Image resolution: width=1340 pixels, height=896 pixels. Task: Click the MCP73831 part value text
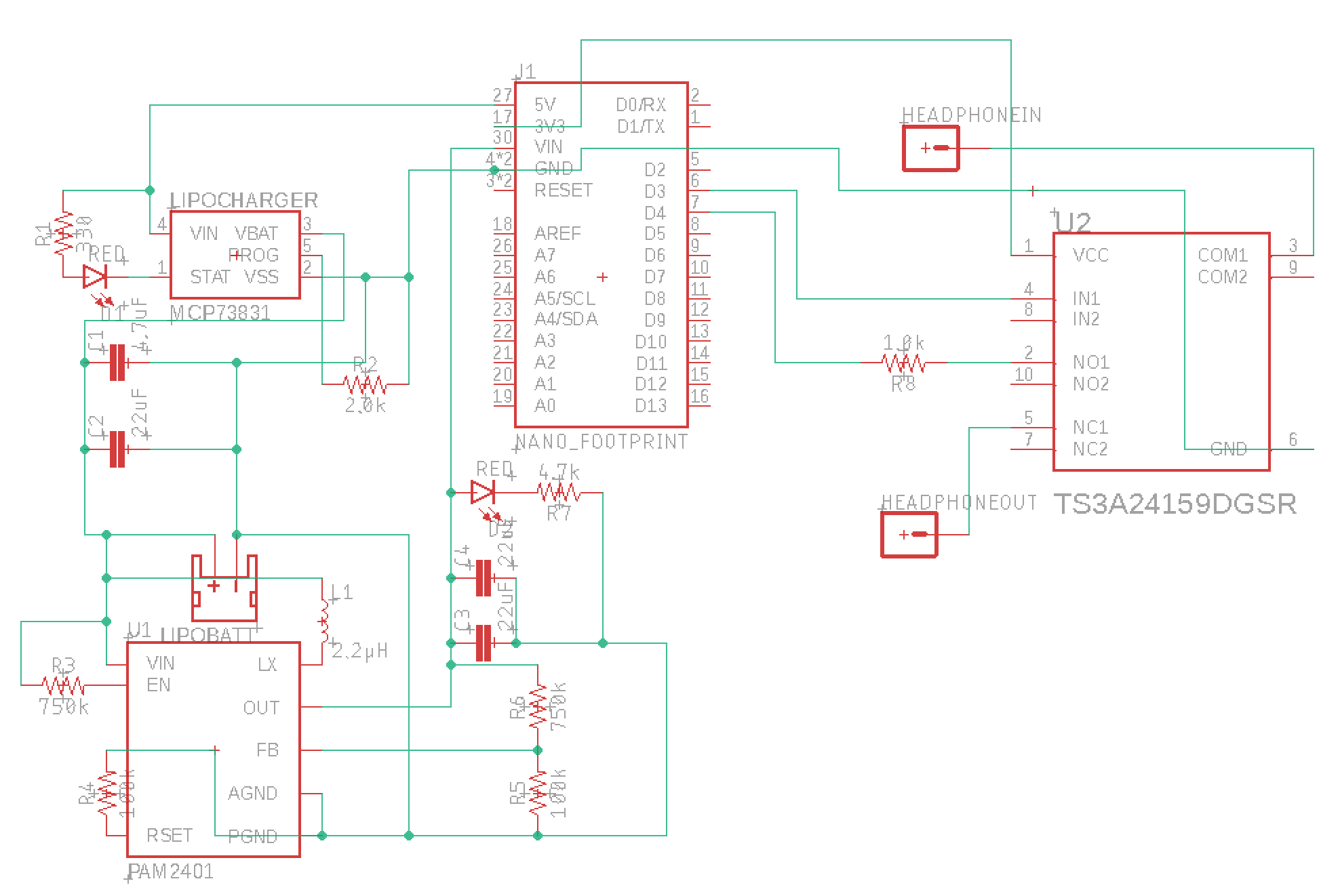[x=220, y=312]
